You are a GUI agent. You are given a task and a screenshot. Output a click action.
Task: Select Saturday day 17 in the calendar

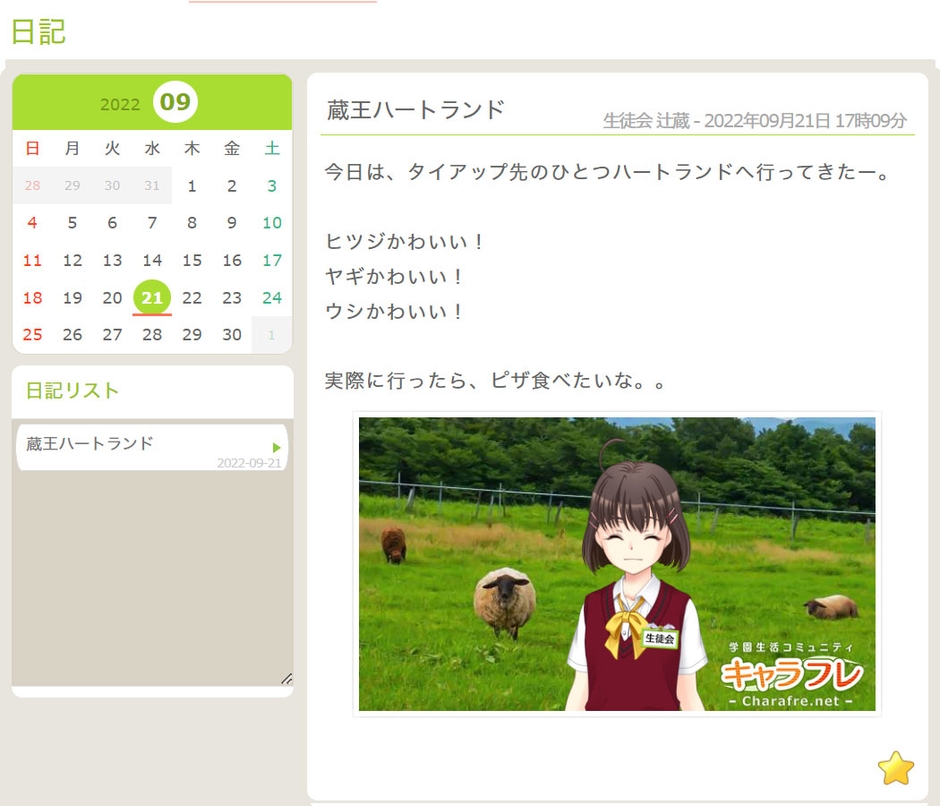[272, 260]
